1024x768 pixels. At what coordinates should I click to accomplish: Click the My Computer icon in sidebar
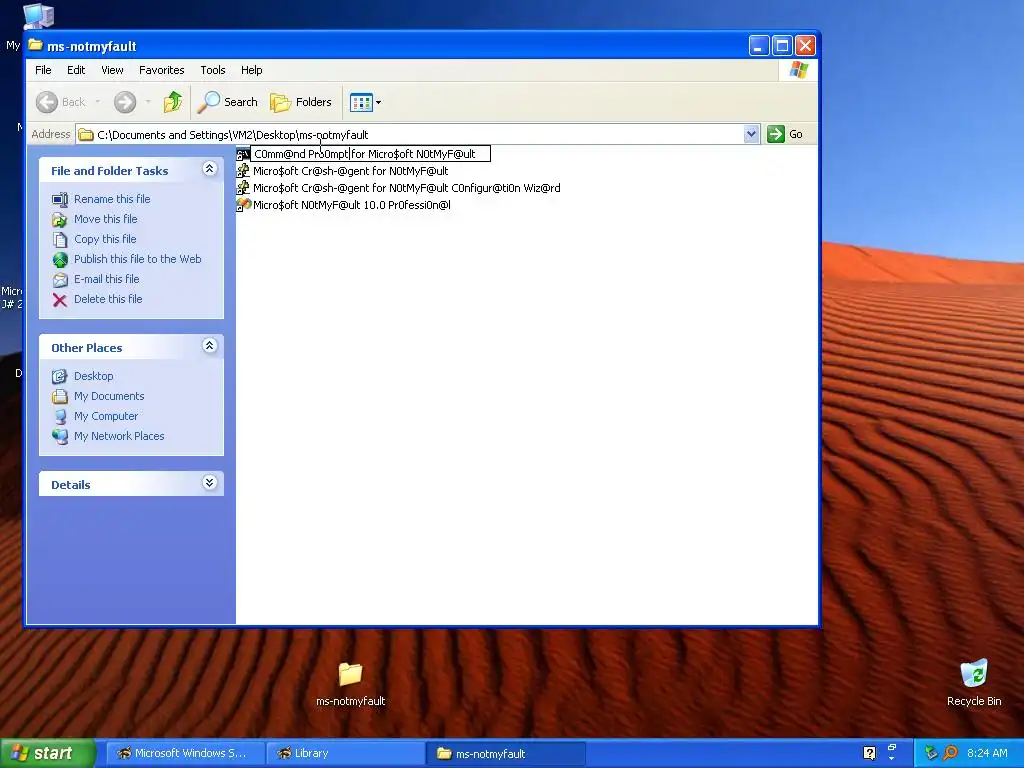coord(60,416)
